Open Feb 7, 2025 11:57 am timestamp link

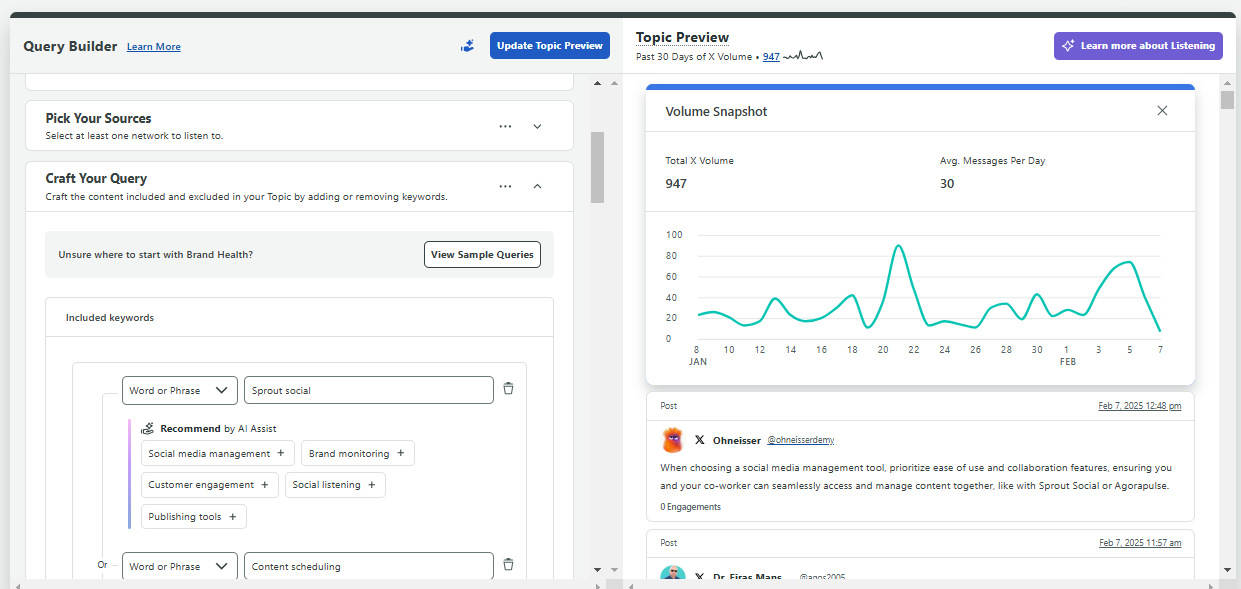(1140, 542)
